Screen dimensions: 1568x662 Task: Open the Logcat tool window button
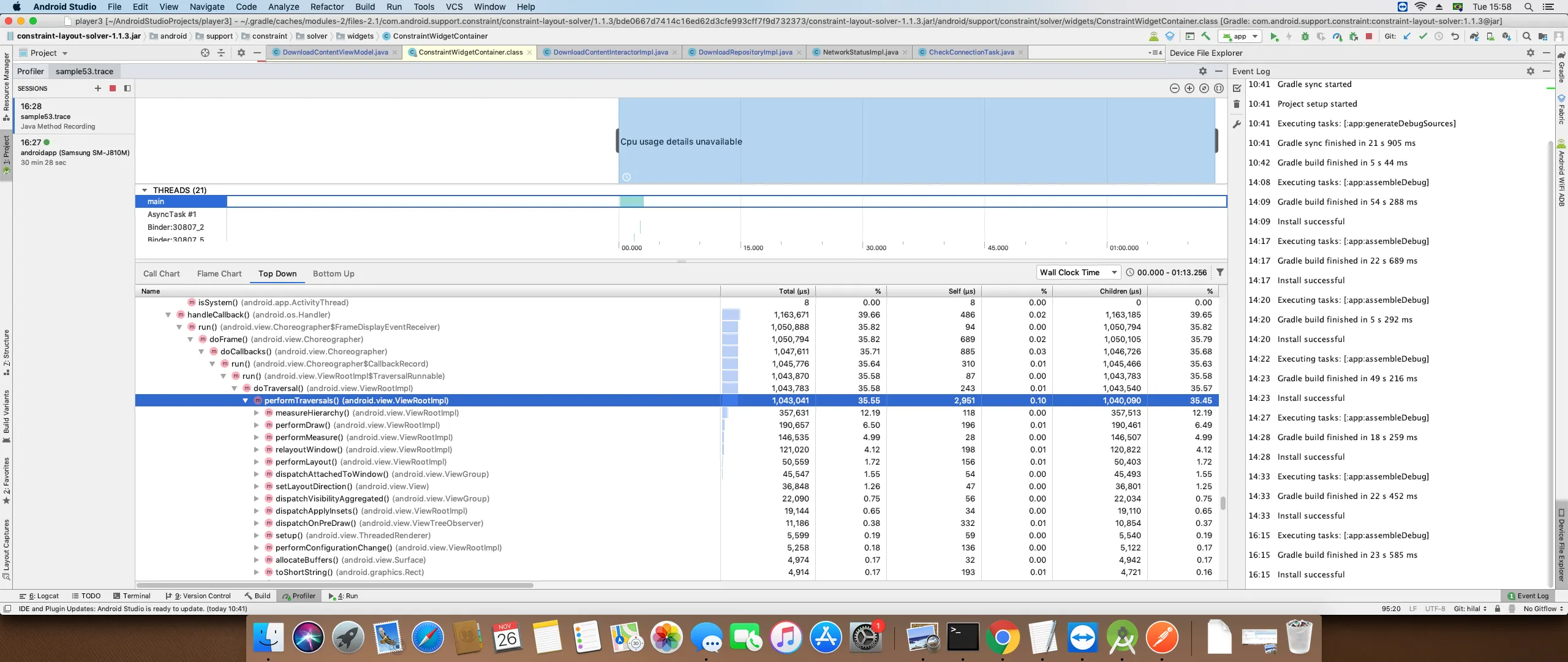point(39,596)
